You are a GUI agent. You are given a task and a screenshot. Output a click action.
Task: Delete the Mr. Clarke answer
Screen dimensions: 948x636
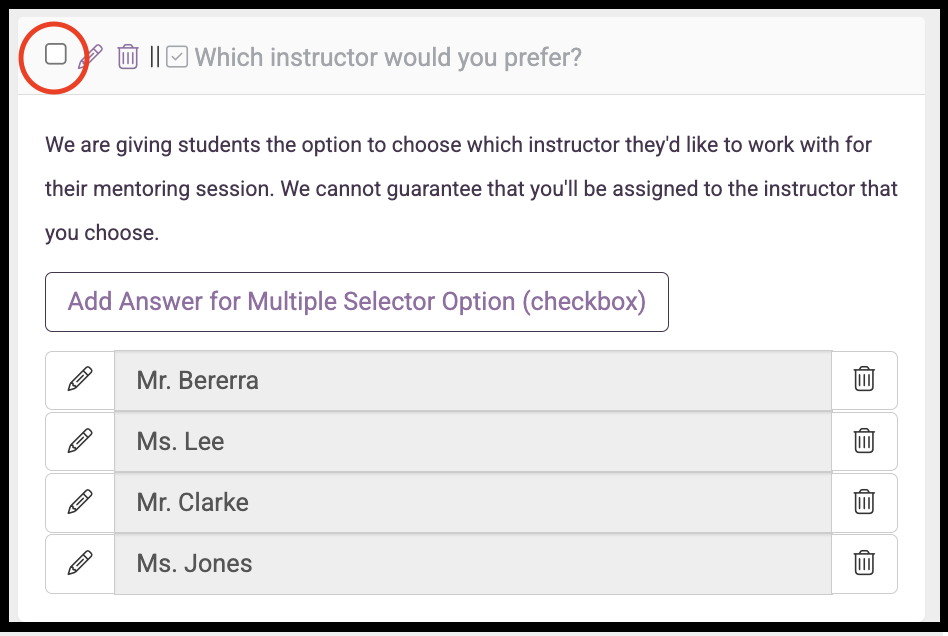(864, 502)
